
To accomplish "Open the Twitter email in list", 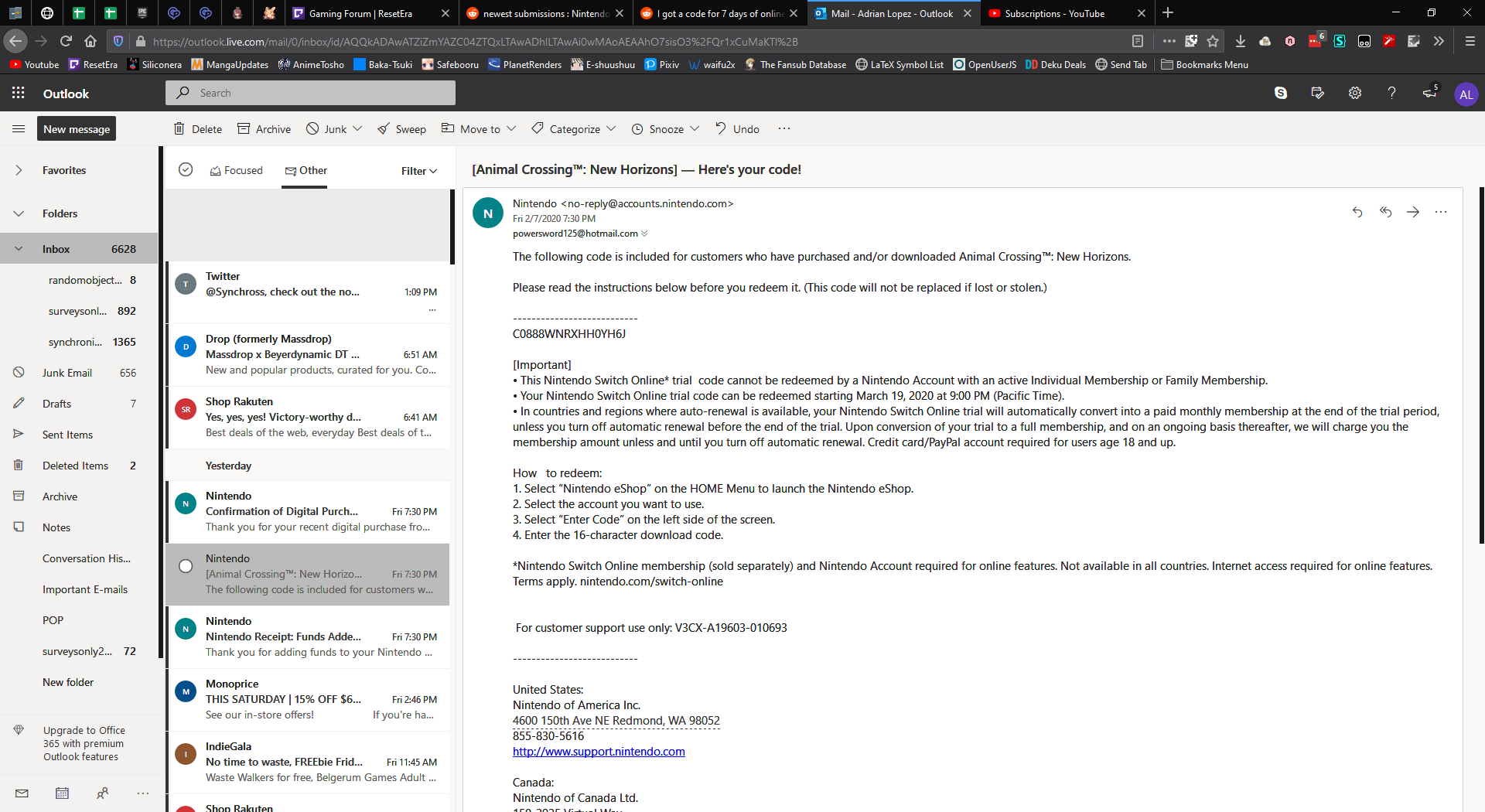I will (309, 292).
